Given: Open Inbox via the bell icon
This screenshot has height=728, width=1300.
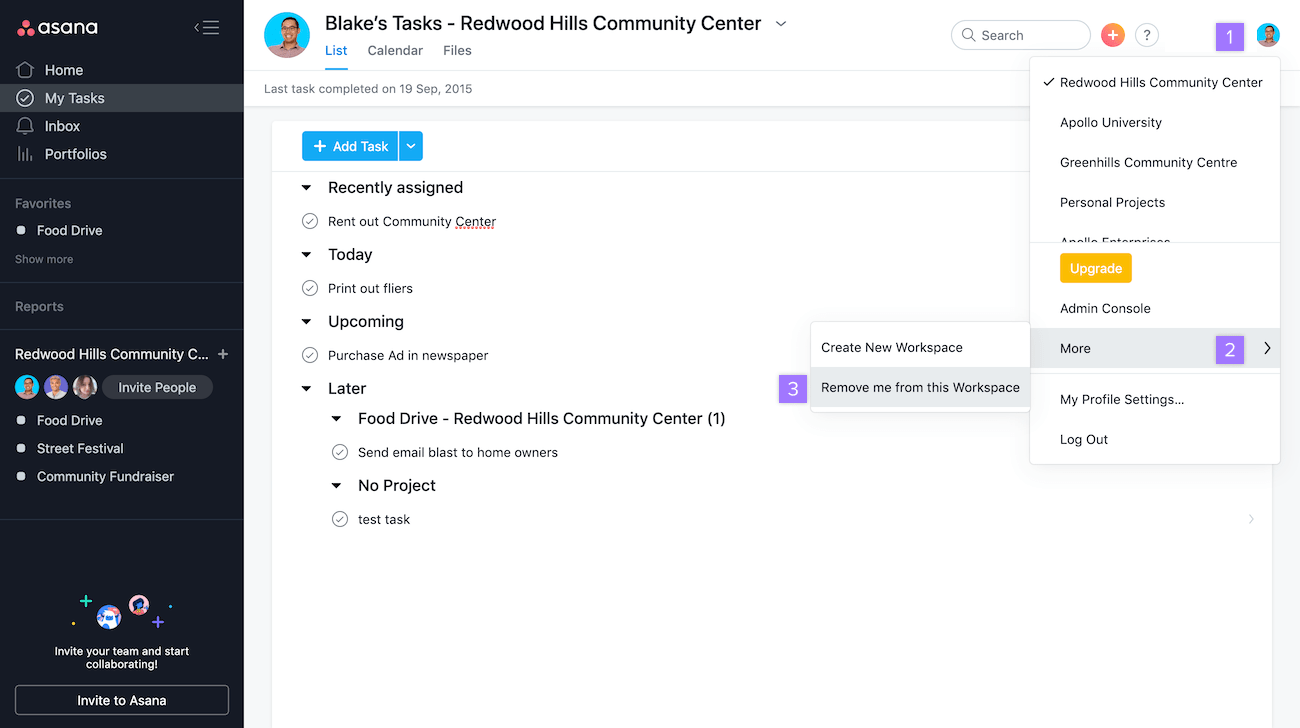Looking at the screenshot, I should point(25,126).
